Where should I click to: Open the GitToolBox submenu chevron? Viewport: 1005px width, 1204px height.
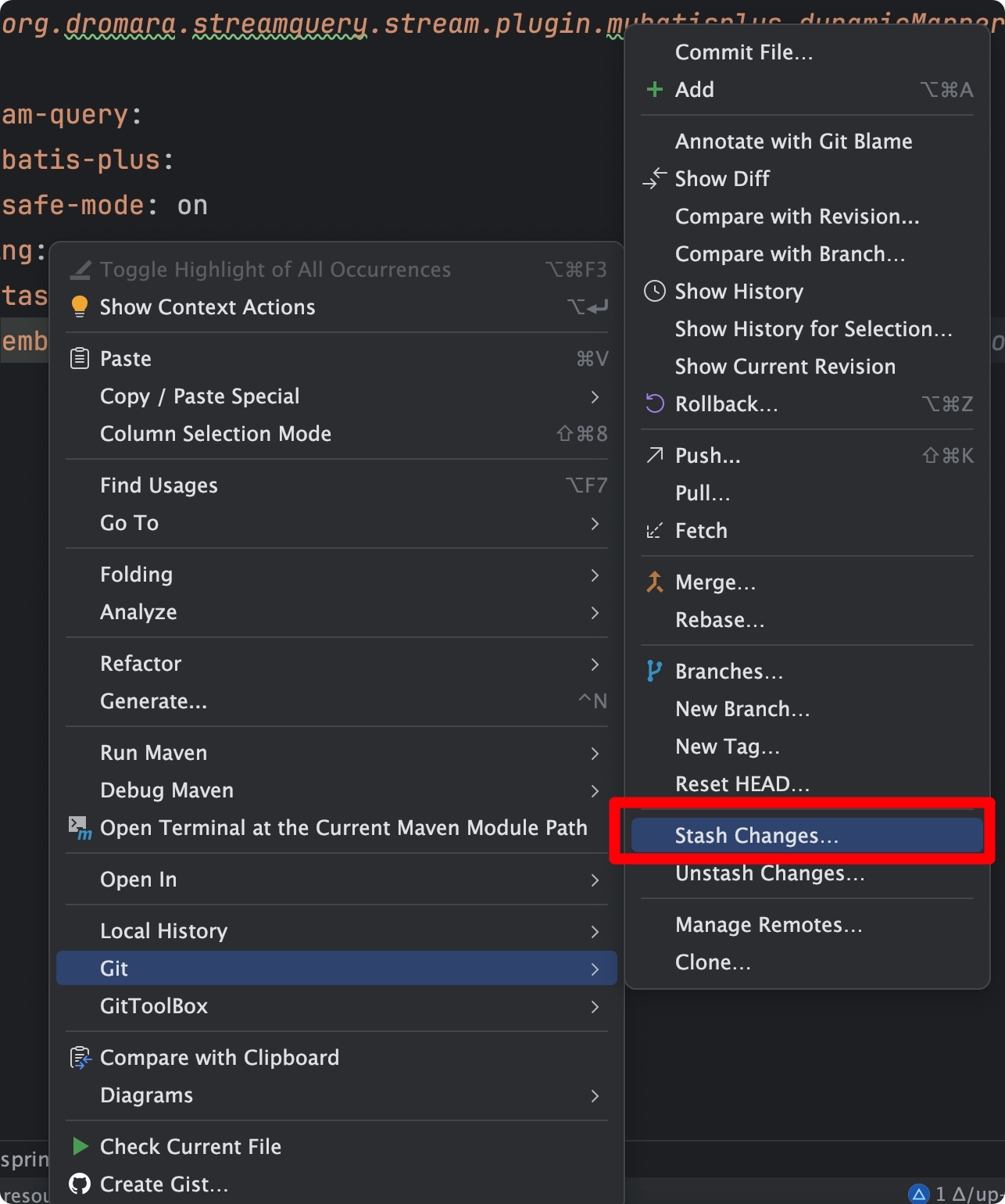[595, 1006]
